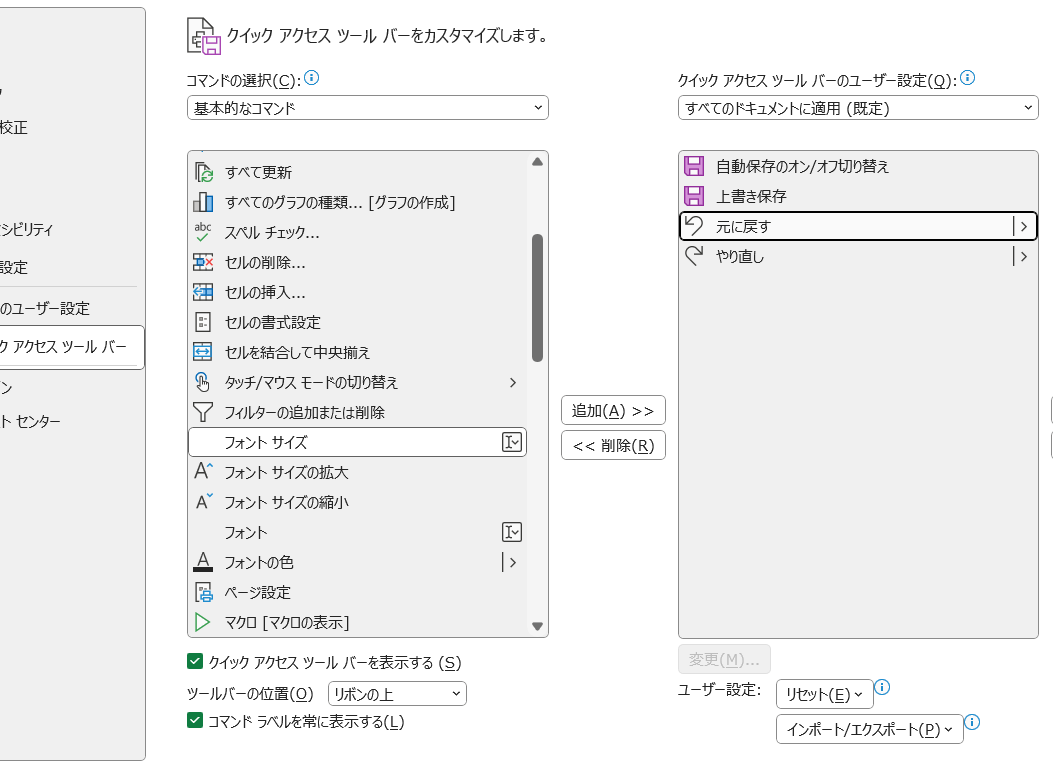Expand the 元に戻す submenu arrow
Viewport: 1053px width, 764px height.
(x=1023, y=226)
